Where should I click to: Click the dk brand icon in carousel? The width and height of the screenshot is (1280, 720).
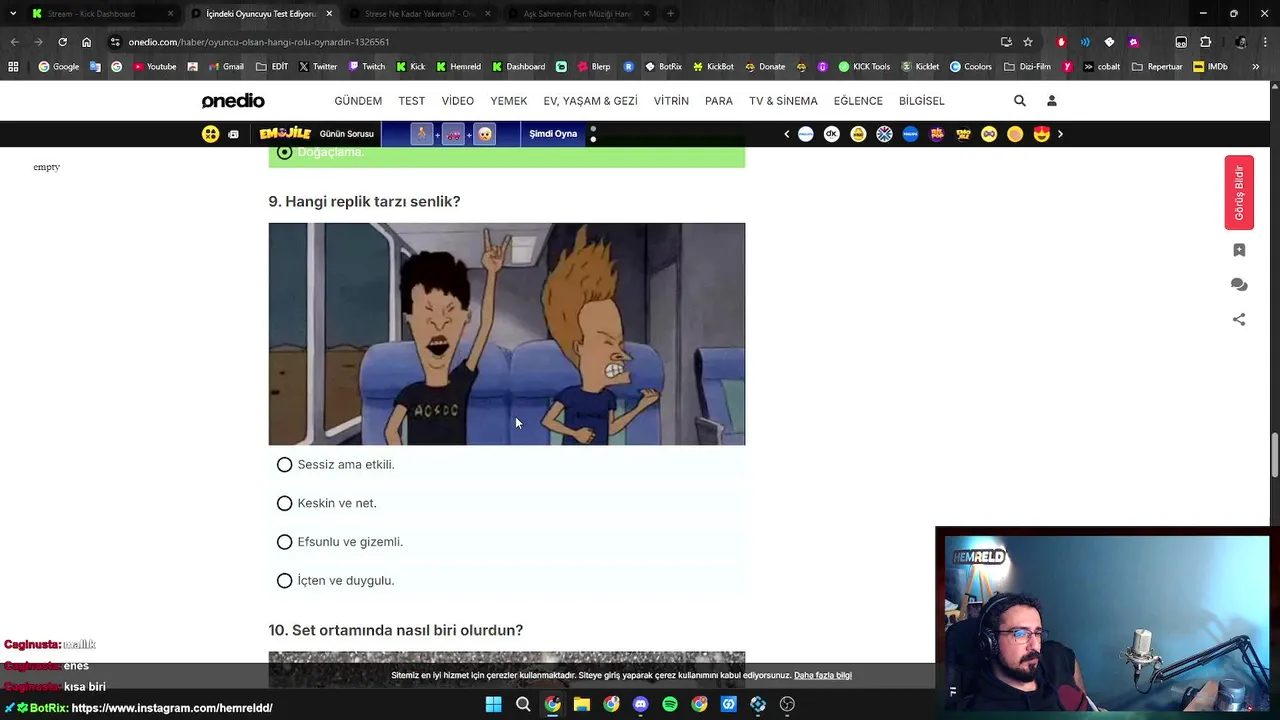(832, 134)
